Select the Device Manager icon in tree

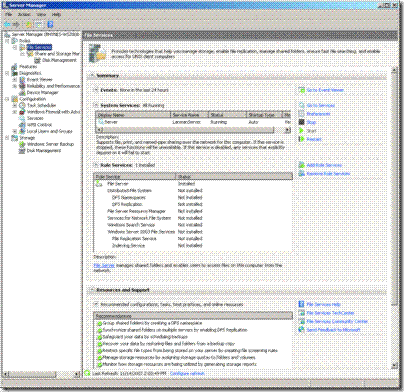(x=22, y=92)
